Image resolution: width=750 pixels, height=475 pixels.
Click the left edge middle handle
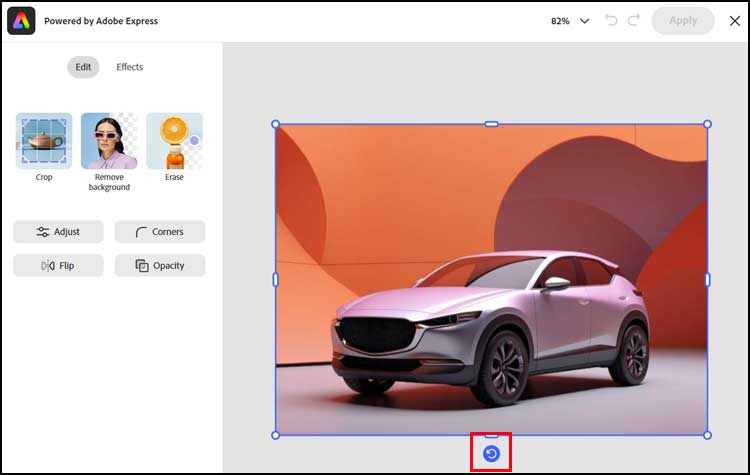(276, 280)
